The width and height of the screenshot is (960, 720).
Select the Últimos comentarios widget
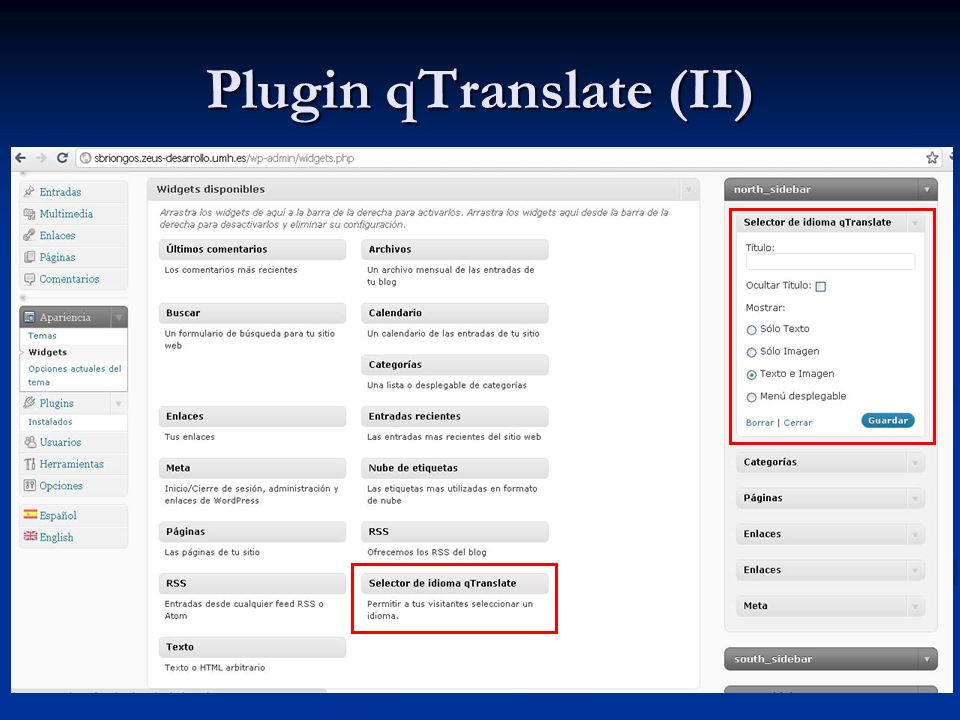[x=252, y=249]
